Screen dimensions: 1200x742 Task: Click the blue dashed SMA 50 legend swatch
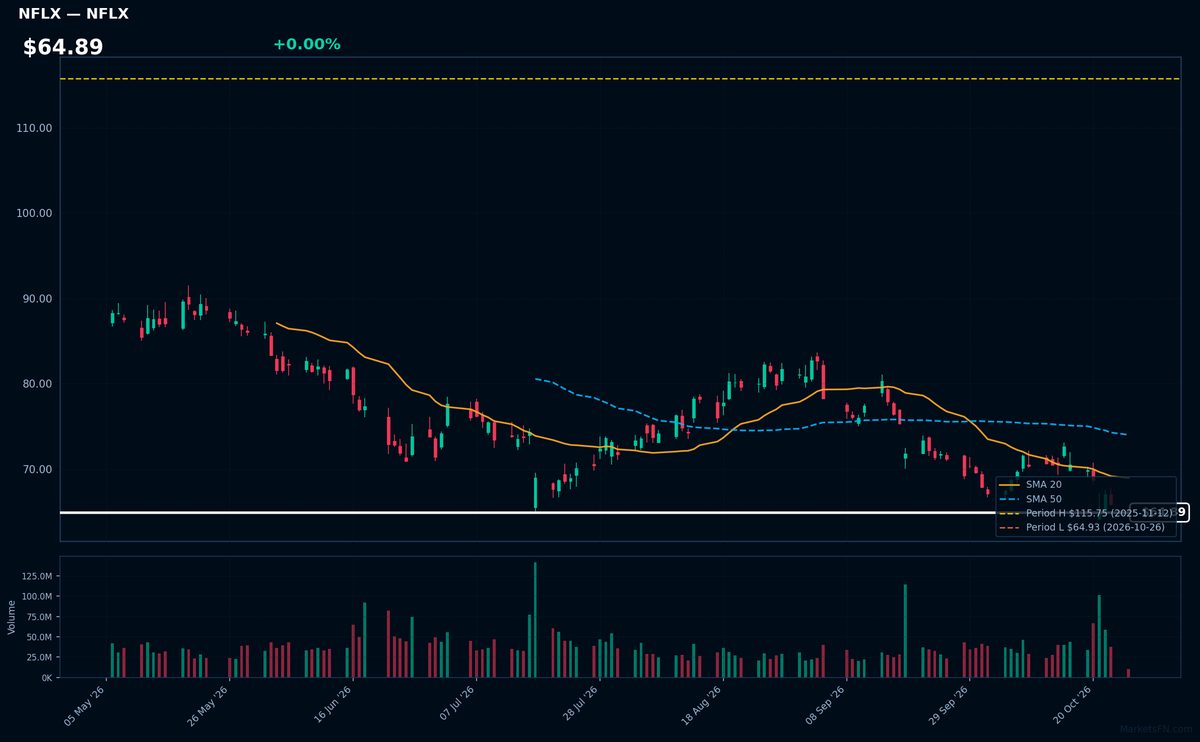pyautogui.click(x=1010, y=498)
